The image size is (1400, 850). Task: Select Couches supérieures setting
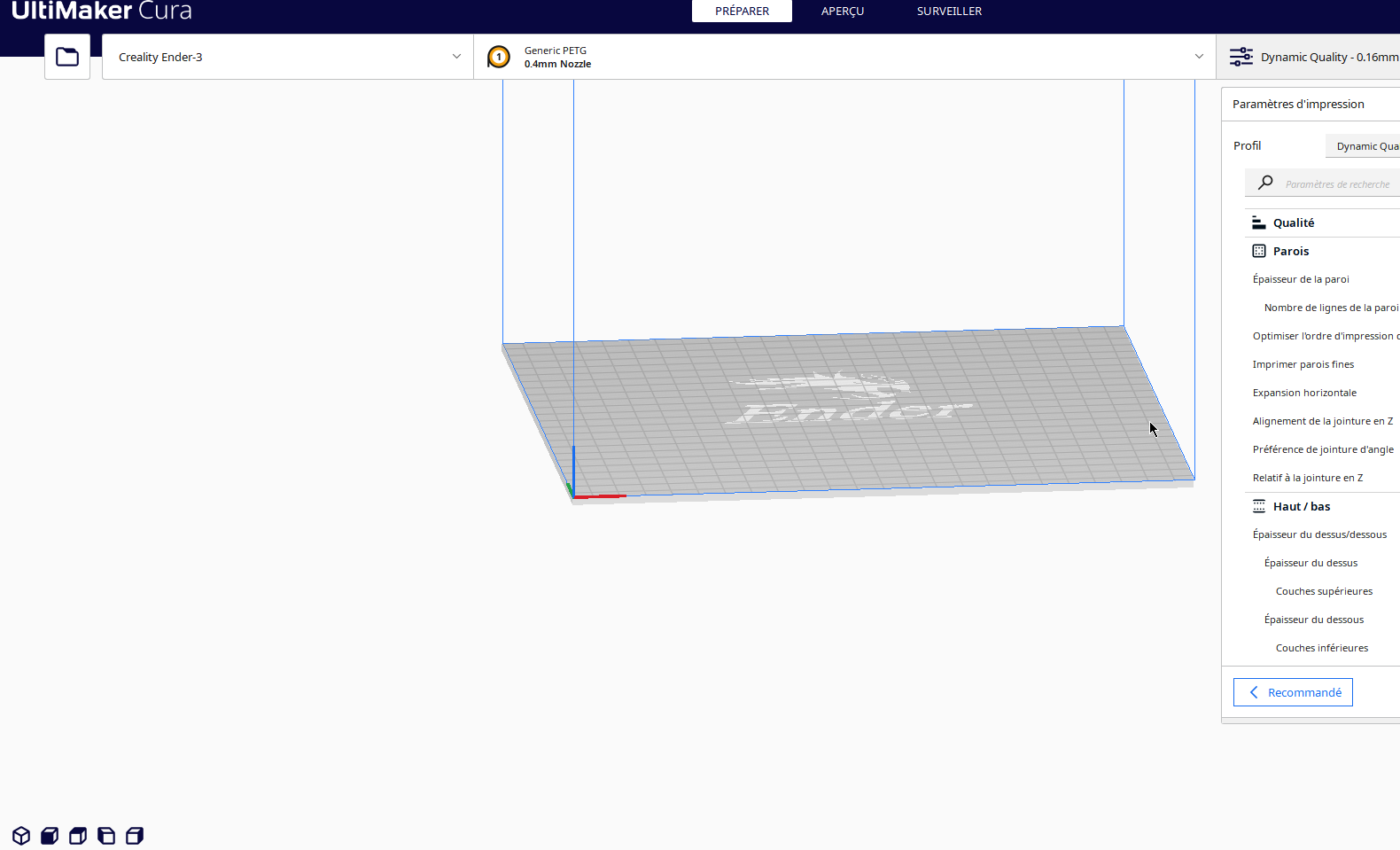pyautogui.click(x=1324, y=591)
